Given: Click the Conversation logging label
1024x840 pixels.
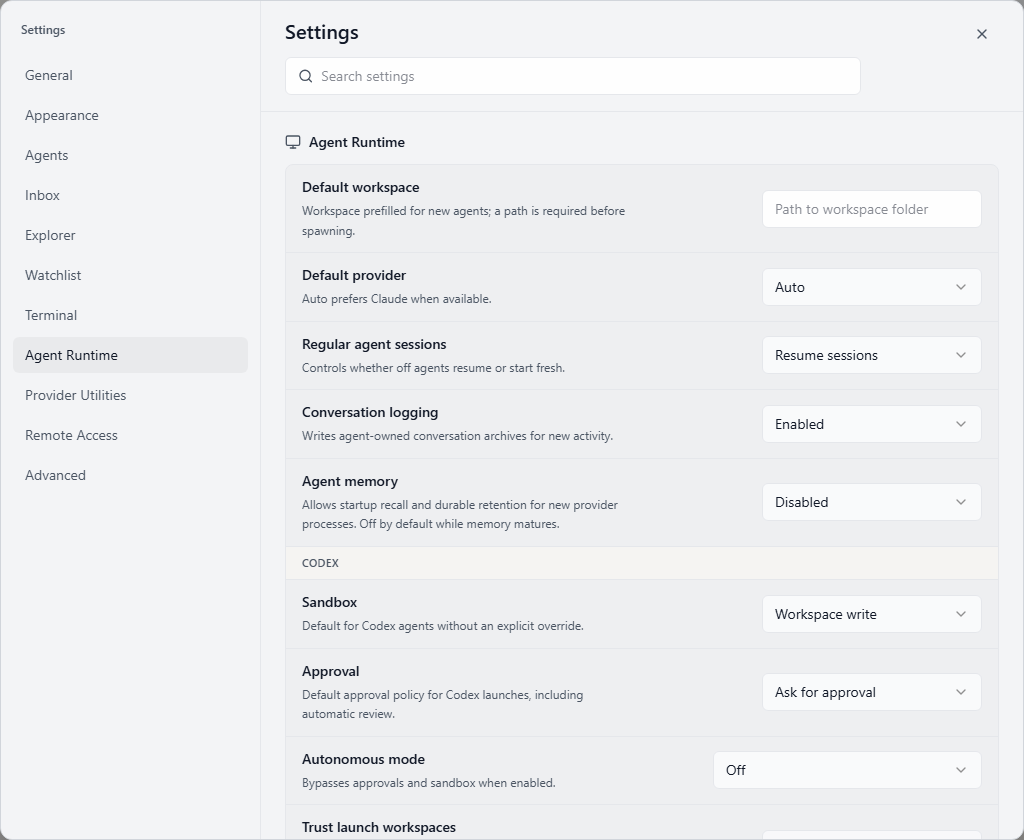Looking at the screenshot, I should tap(370, 412).
